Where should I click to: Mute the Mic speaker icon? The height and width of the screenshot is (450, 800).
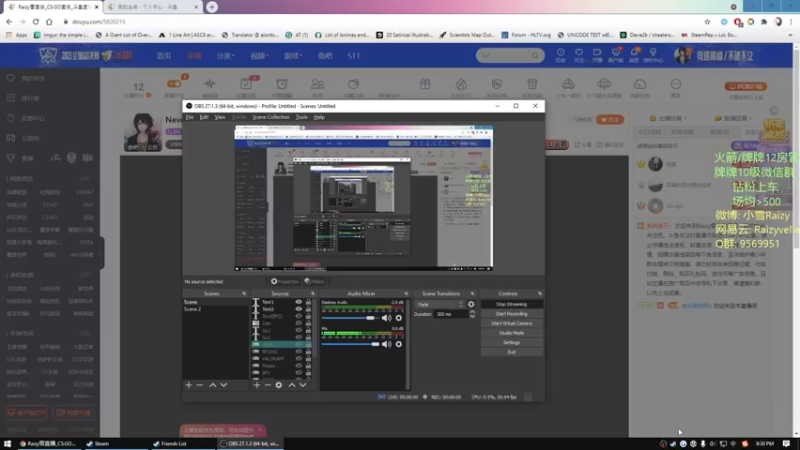click(387, 344)
